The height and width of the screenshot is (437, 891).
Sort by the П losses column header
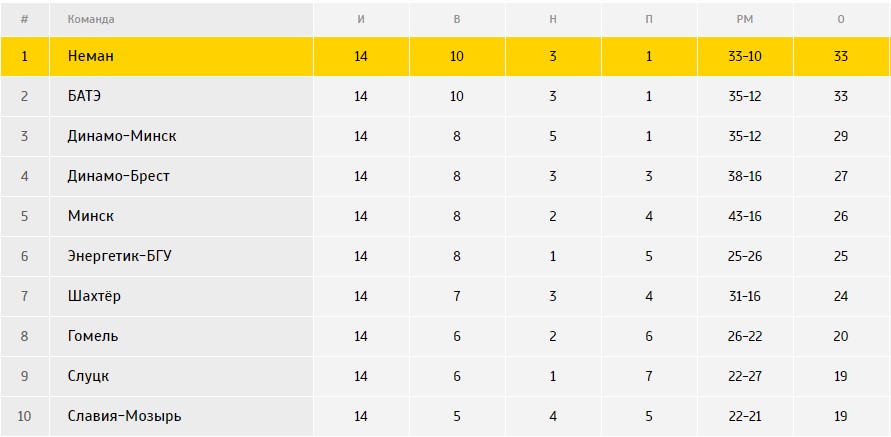(x=649, y=19)
